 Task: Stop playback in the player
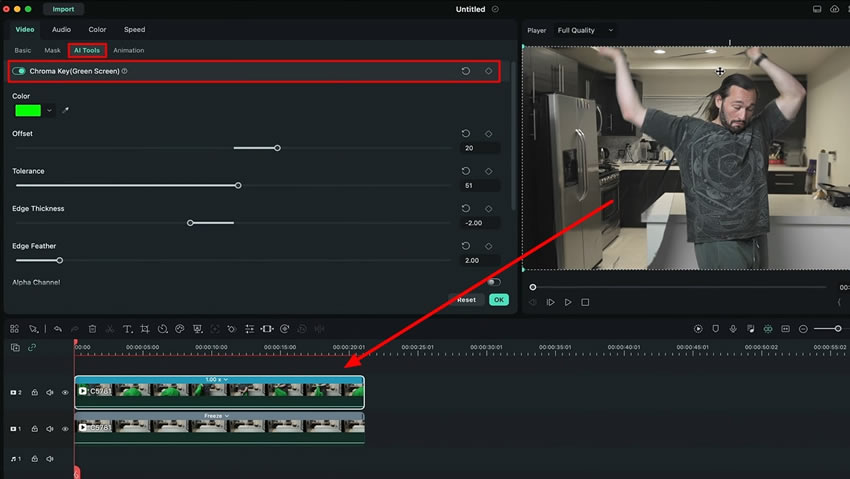point(585,302)
